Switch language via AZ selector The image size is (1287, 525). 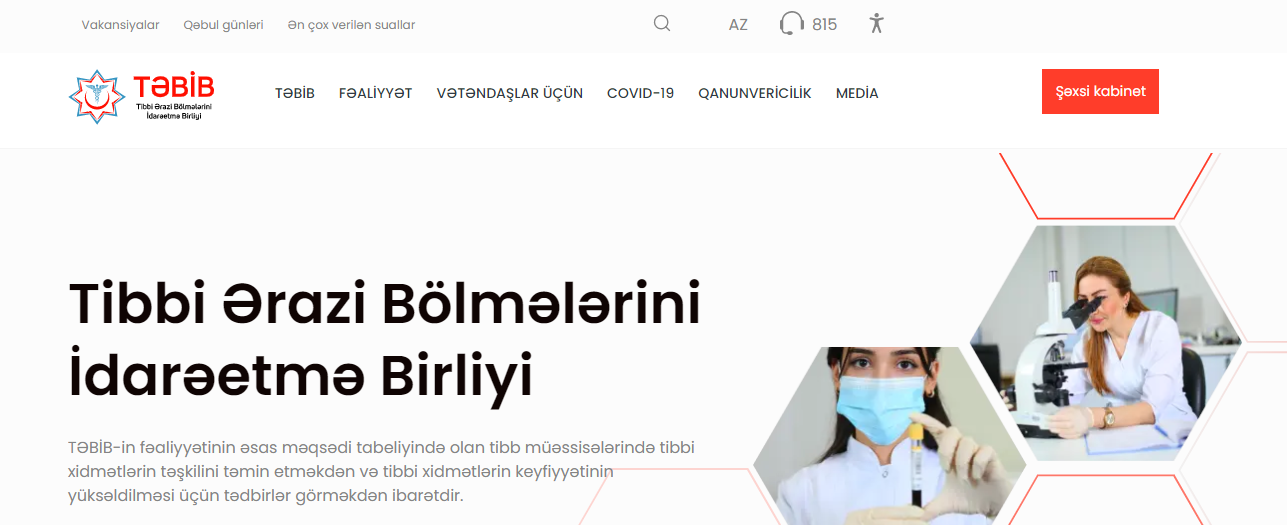(x=738, y=25)
